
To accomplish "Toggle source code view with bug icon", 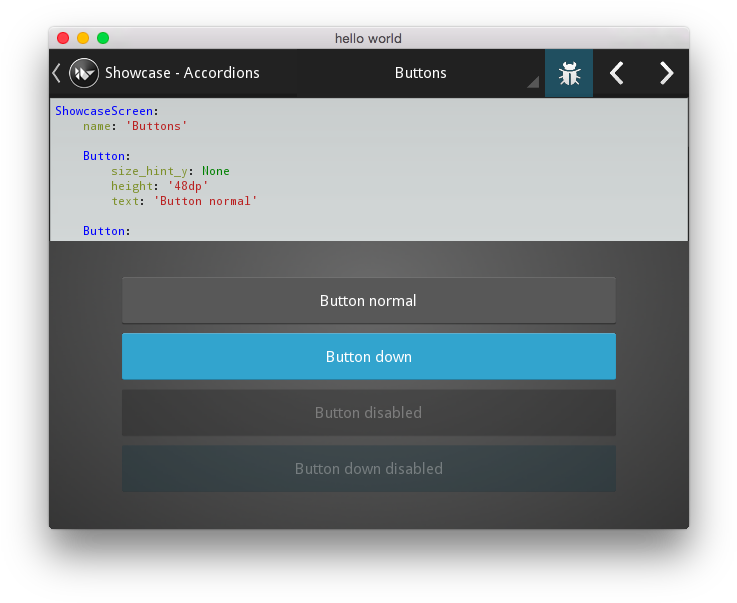I will coord(569,73).
